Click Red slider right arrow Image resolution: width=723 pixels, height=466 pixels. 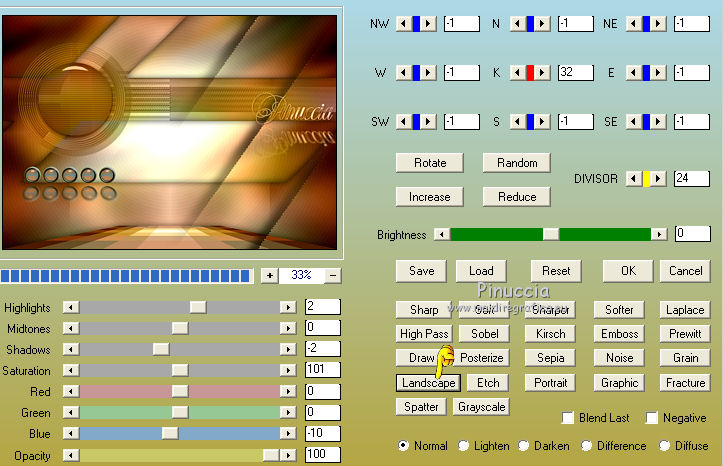(x=288, y=391)
